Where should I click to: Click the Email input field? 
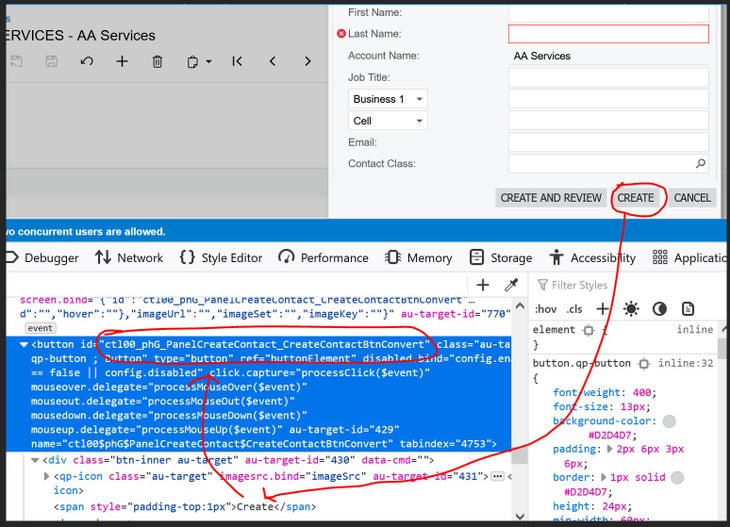(608, 142)
